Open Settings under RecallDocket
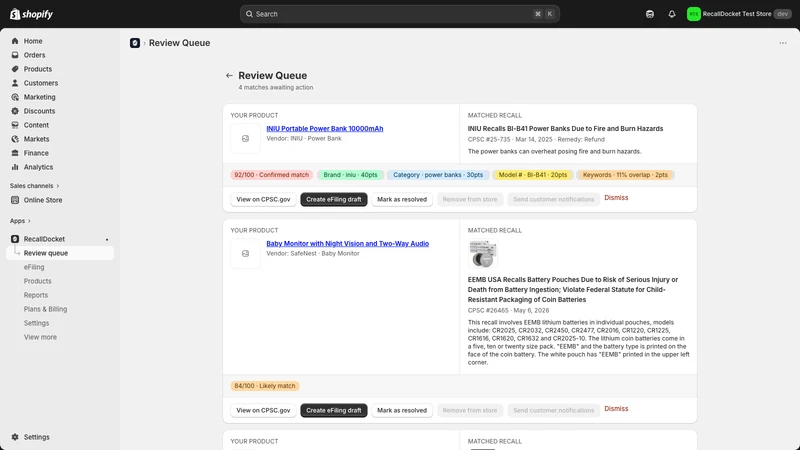The width and height of the screenshot is (800, 450). click(x=36, y=323)
